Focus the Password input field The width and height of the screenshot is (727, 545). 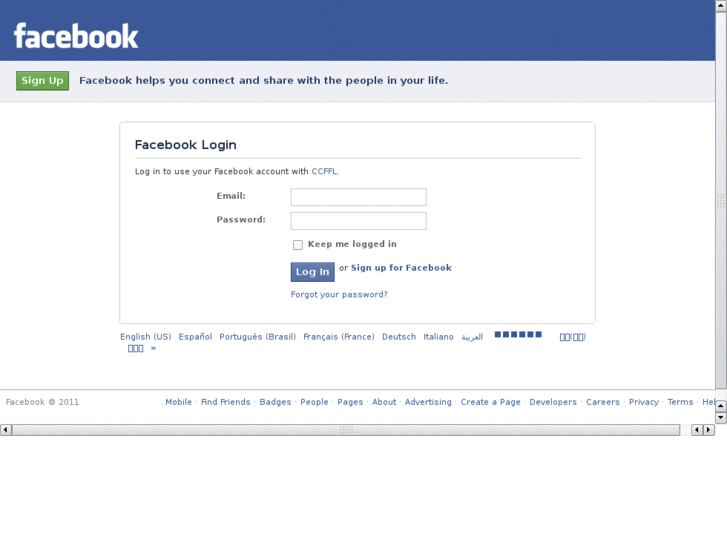tap(358, 221)
